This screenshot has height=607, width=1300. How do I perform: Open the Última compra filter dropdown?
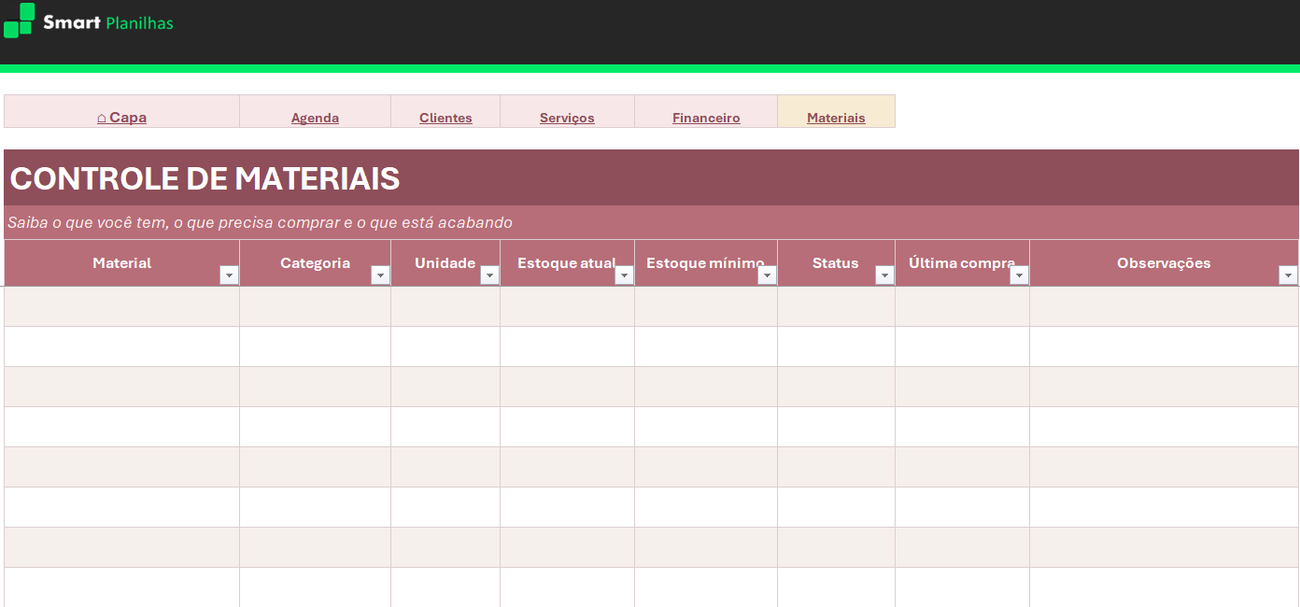(1019, 276)
